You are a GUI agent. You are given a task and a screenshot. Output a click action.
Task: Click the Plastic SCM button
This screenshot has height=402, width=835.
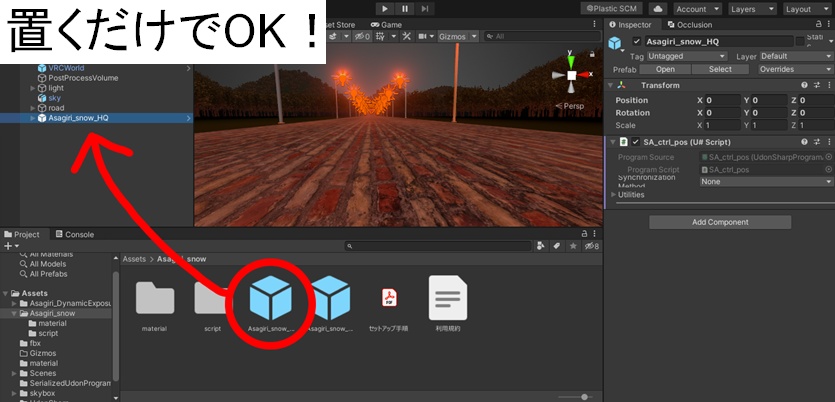click(612, 9)
